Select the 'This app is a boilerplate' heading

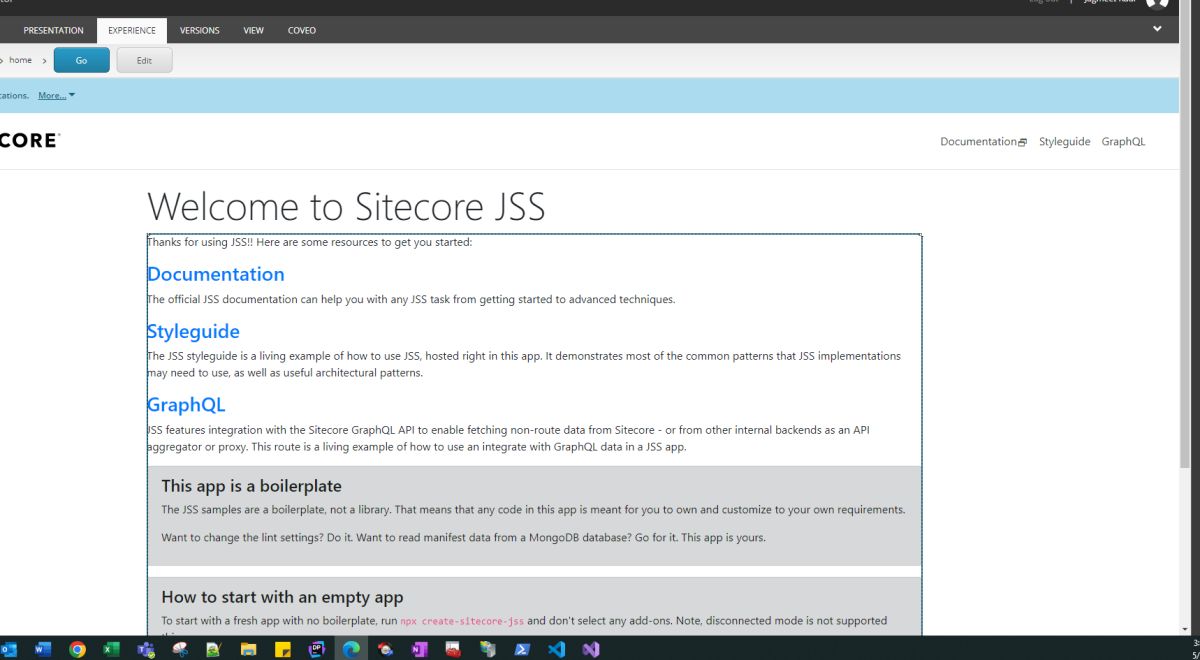click(x=252, y=486)
